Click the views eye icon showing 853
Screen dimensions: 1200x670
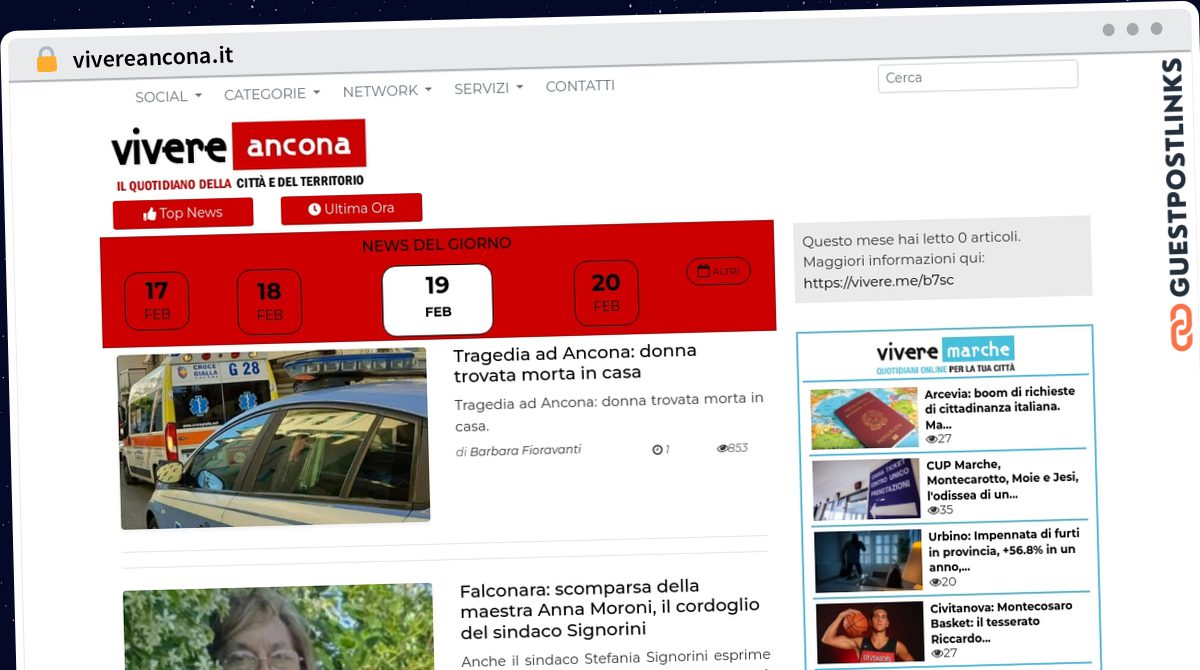(x=722, y=448)
